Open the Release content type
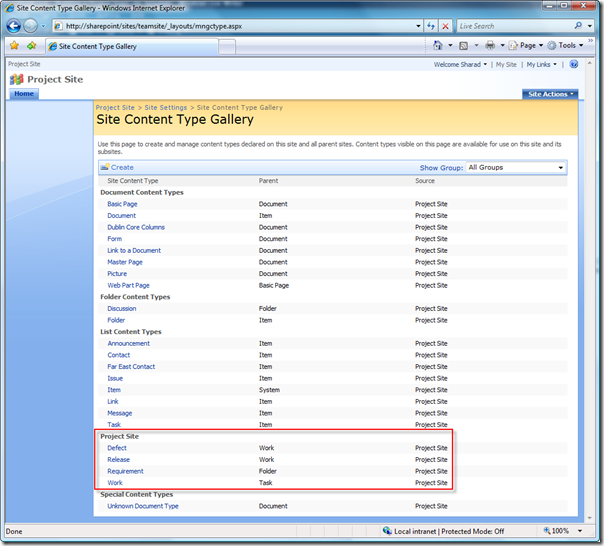604x546 pixels. click(x=119, y=459)
